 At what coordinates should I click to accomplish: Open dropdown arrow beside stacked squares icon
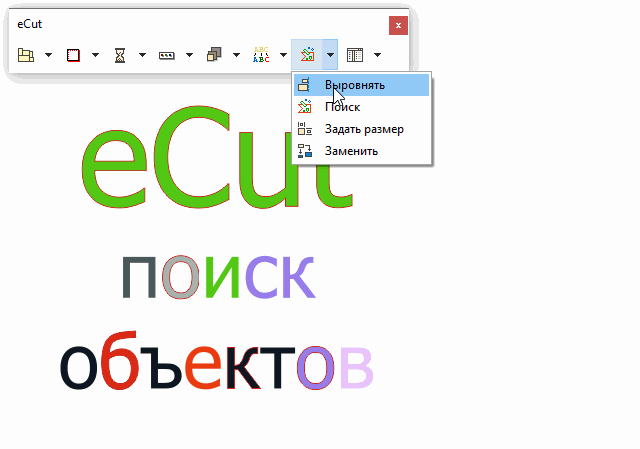[236, 55]
